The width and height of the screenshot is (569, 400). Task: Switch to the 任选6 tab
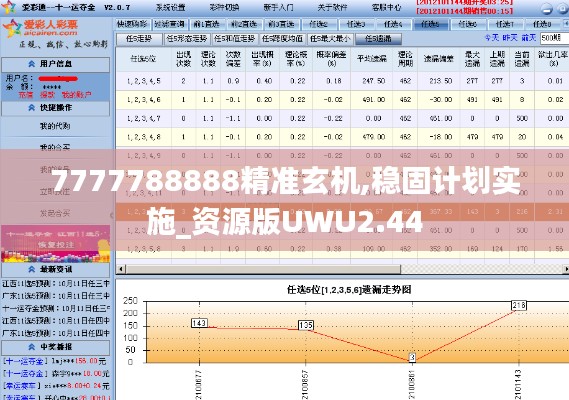[x=468, y=24]
